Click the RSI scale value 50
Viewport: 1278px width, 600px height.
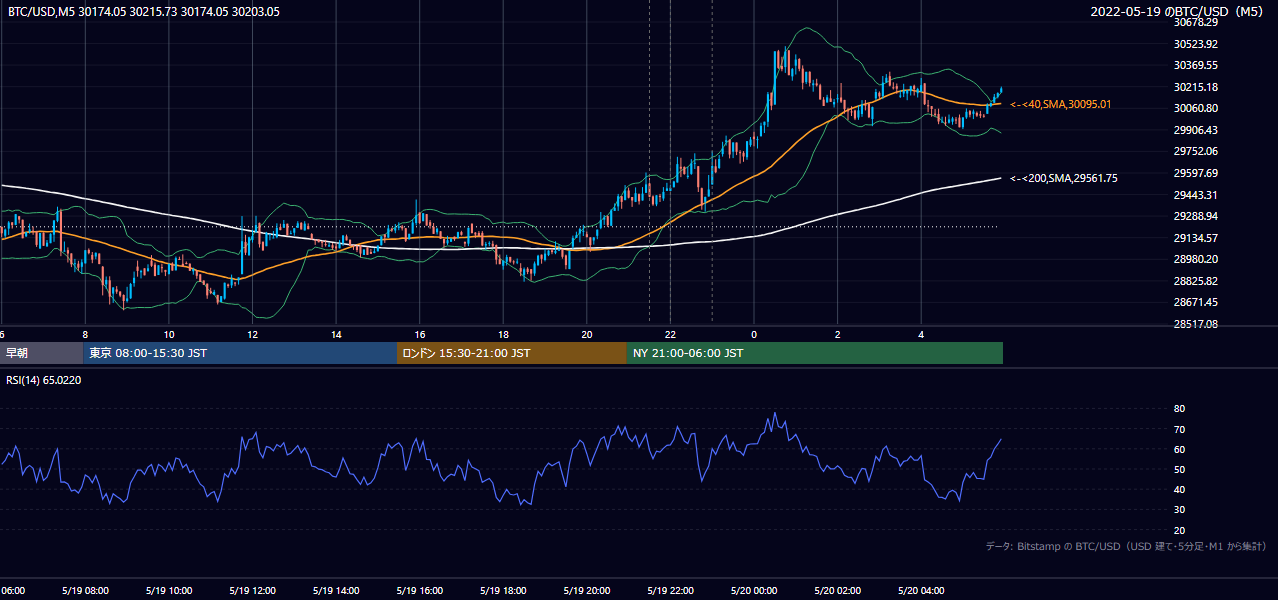1179,469
